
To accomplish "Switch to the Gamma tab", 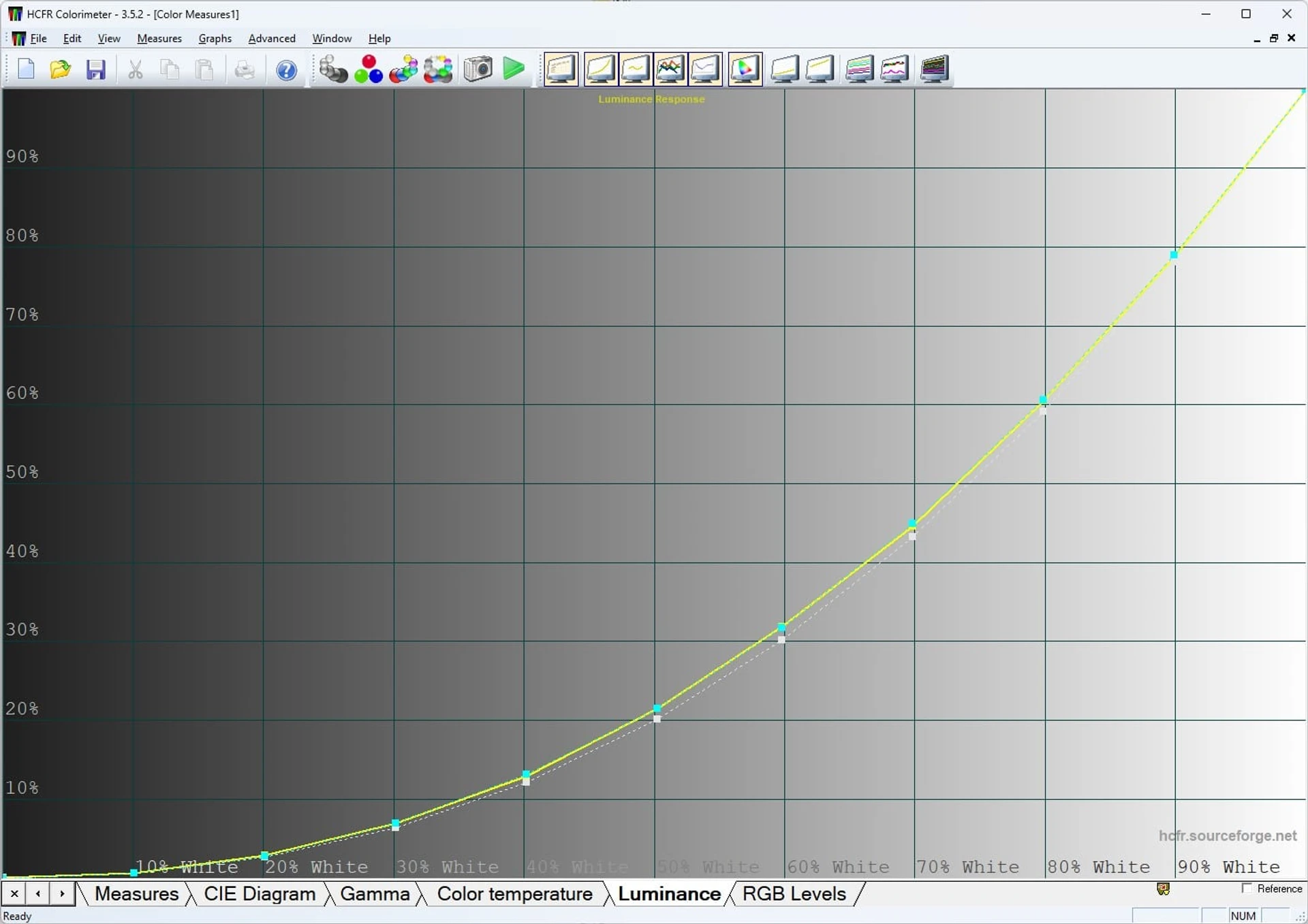I will click(375, 893).
